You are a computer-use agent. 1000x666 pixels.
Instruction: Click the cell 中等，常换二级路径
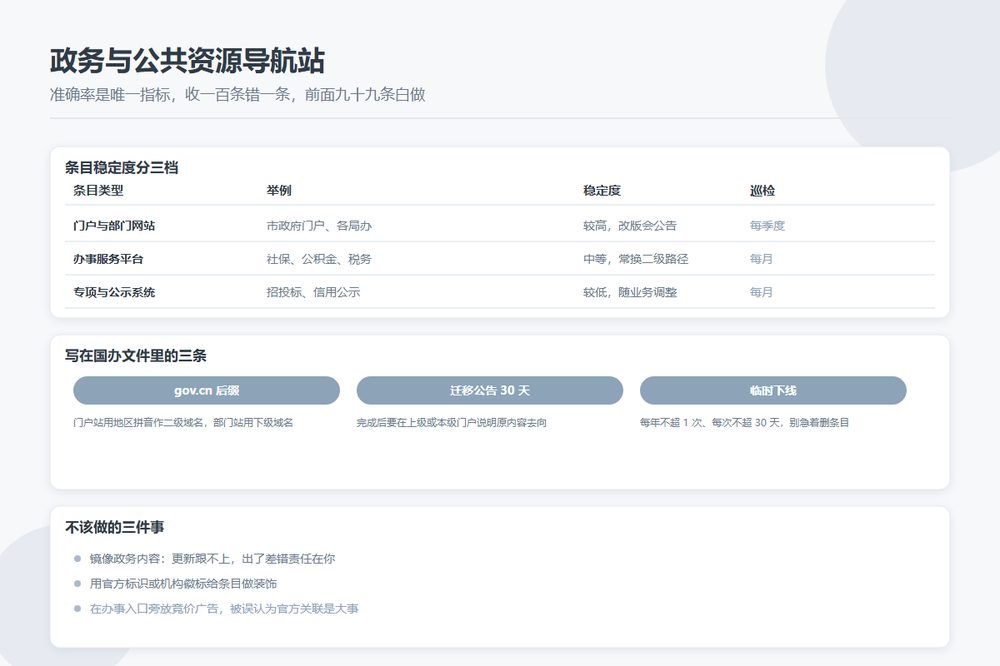(x=635, y=259)
